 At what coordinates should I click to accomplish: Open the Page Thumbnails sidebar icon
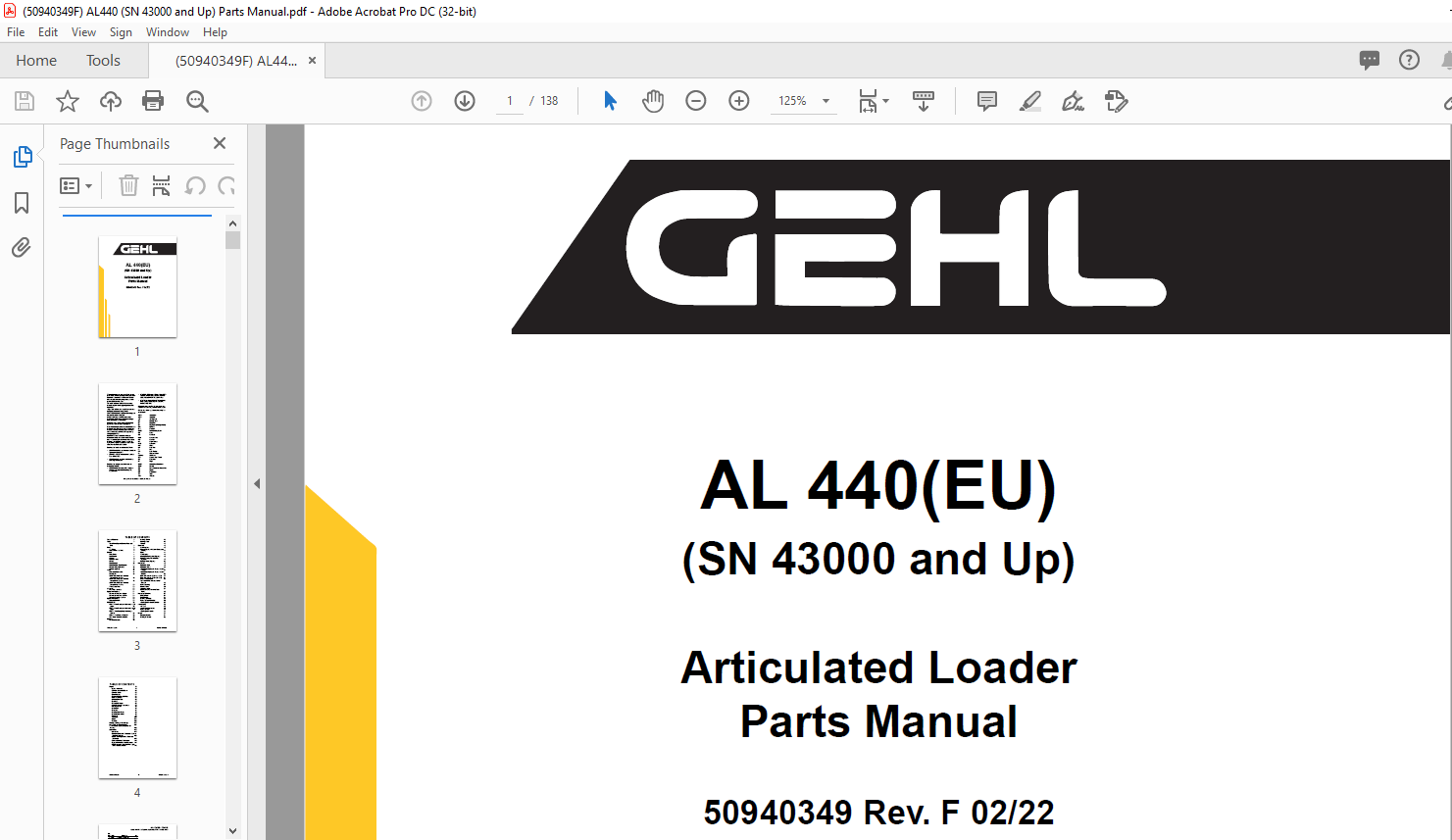point(22,157)
